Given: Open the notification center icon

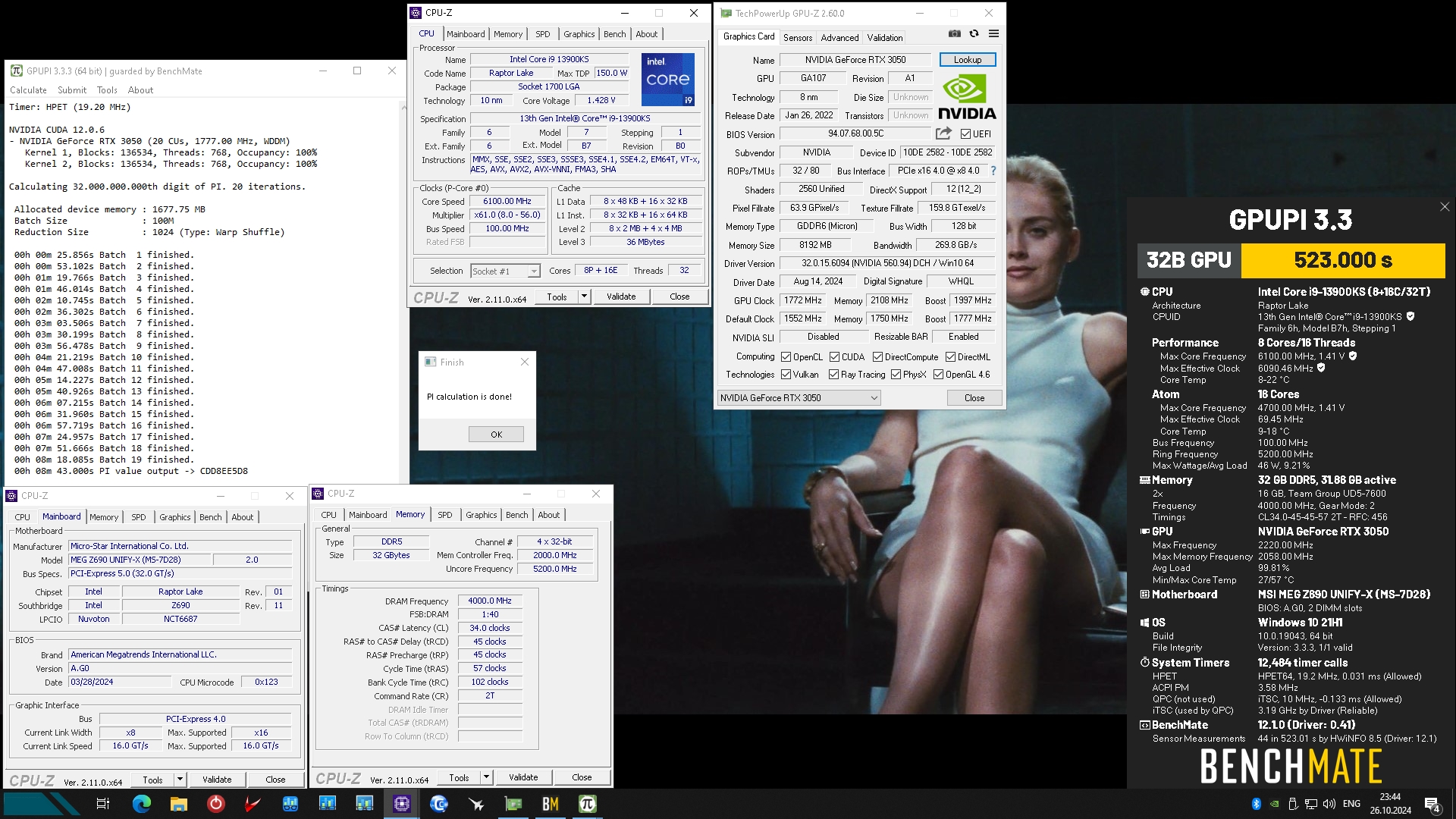Looking at the screenshot, I should (x=1432, y=805).
